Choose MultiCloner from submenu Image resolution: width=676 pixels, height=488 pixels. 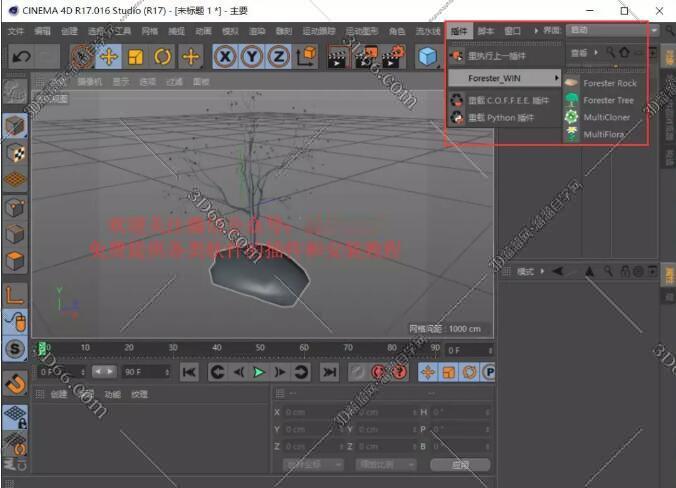click(x=604, y=117)
